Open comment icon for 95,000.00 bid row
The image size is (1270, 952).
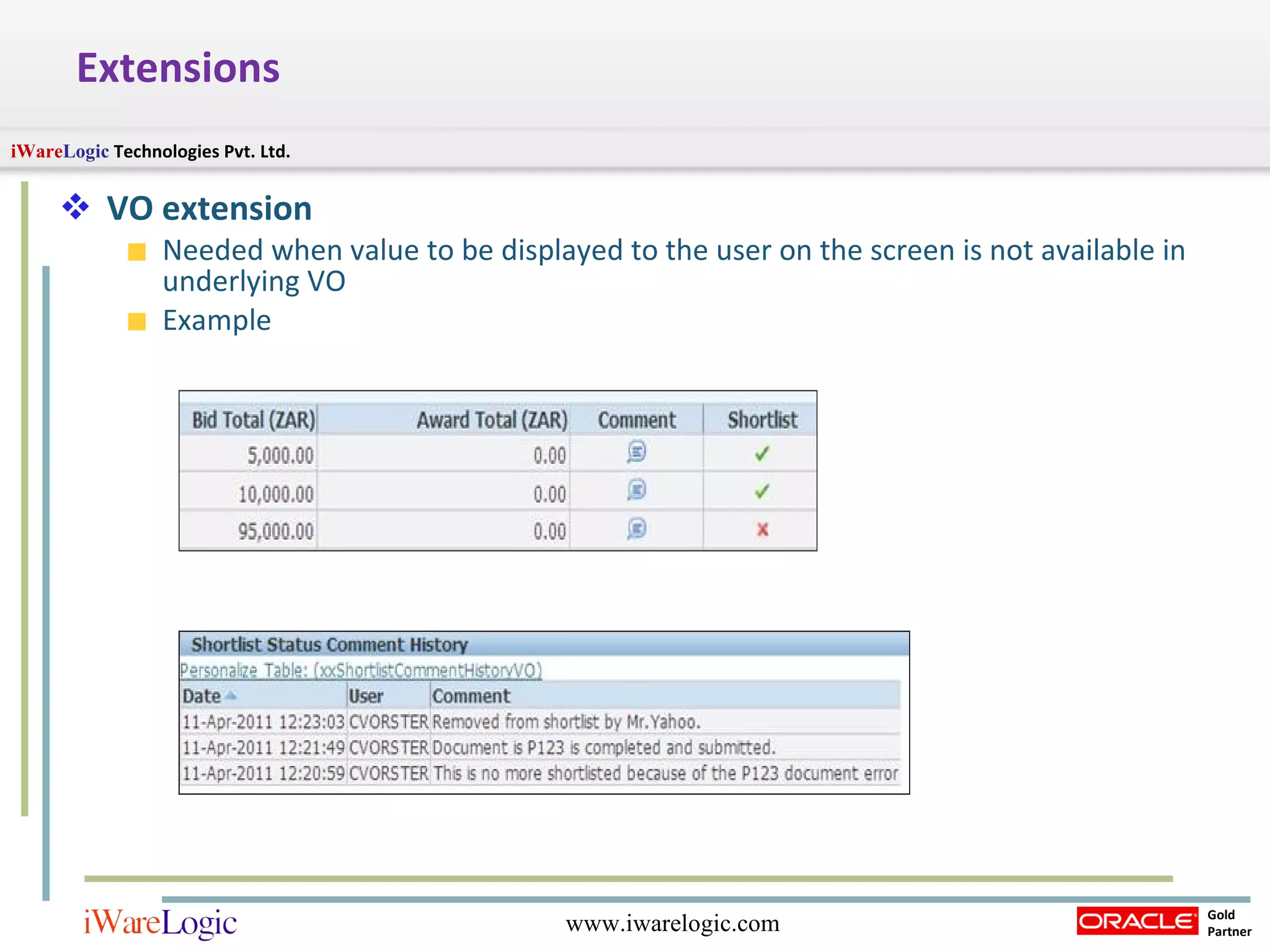click(636, 529)
